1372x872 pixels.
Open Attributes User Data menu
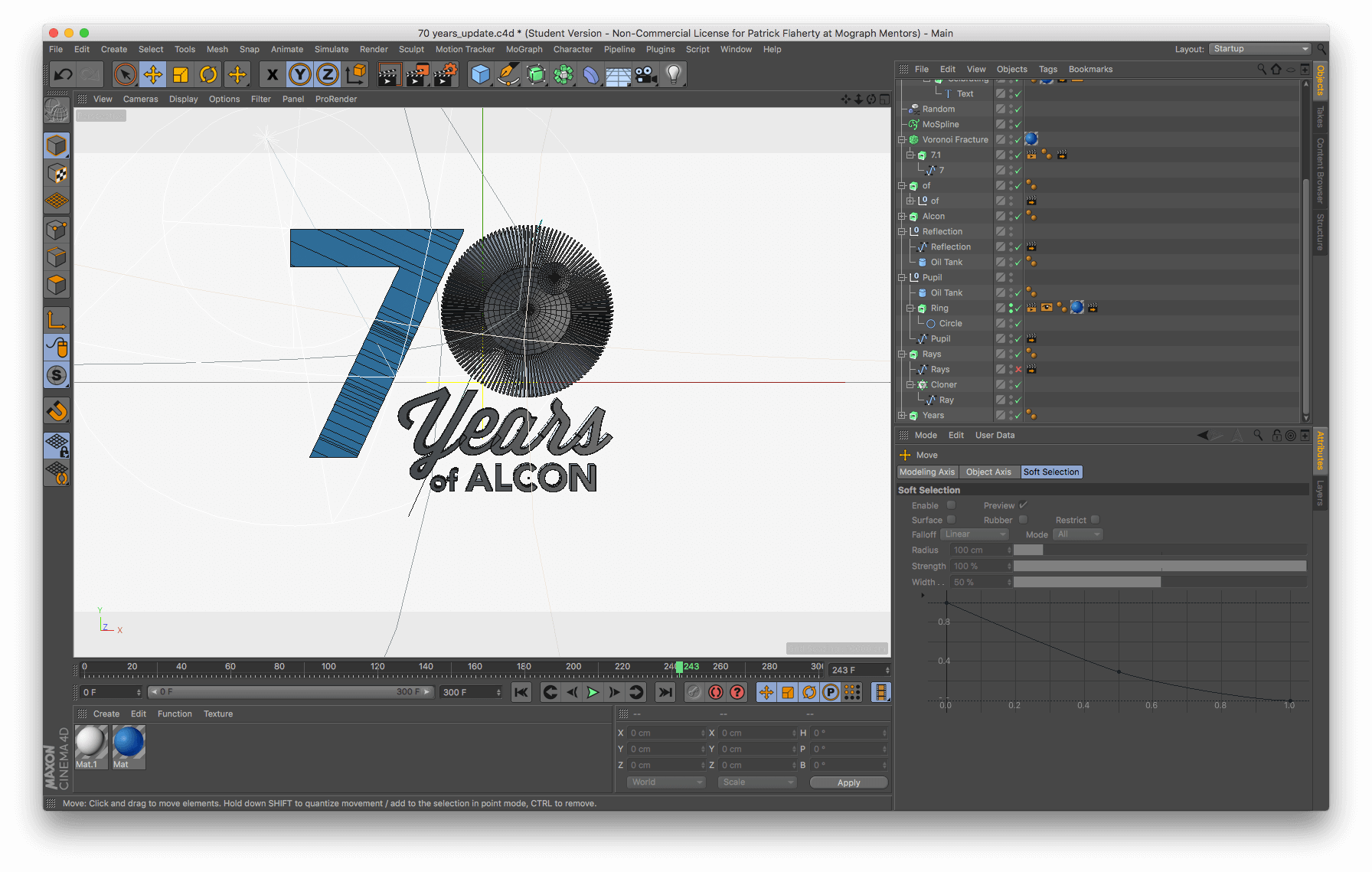pos(995,435)
